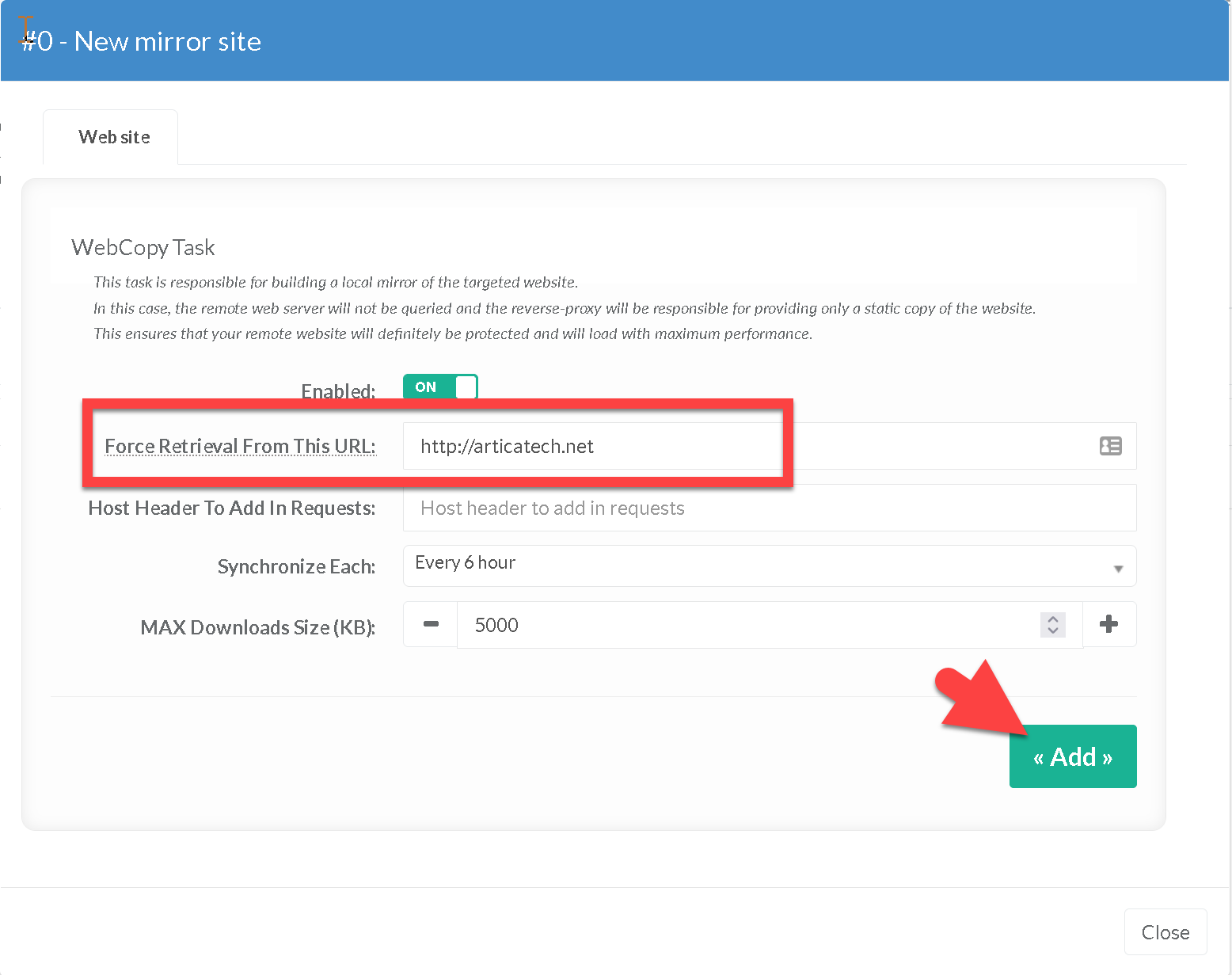Click the address card icon in URL field

click(x=1110, y=446)
